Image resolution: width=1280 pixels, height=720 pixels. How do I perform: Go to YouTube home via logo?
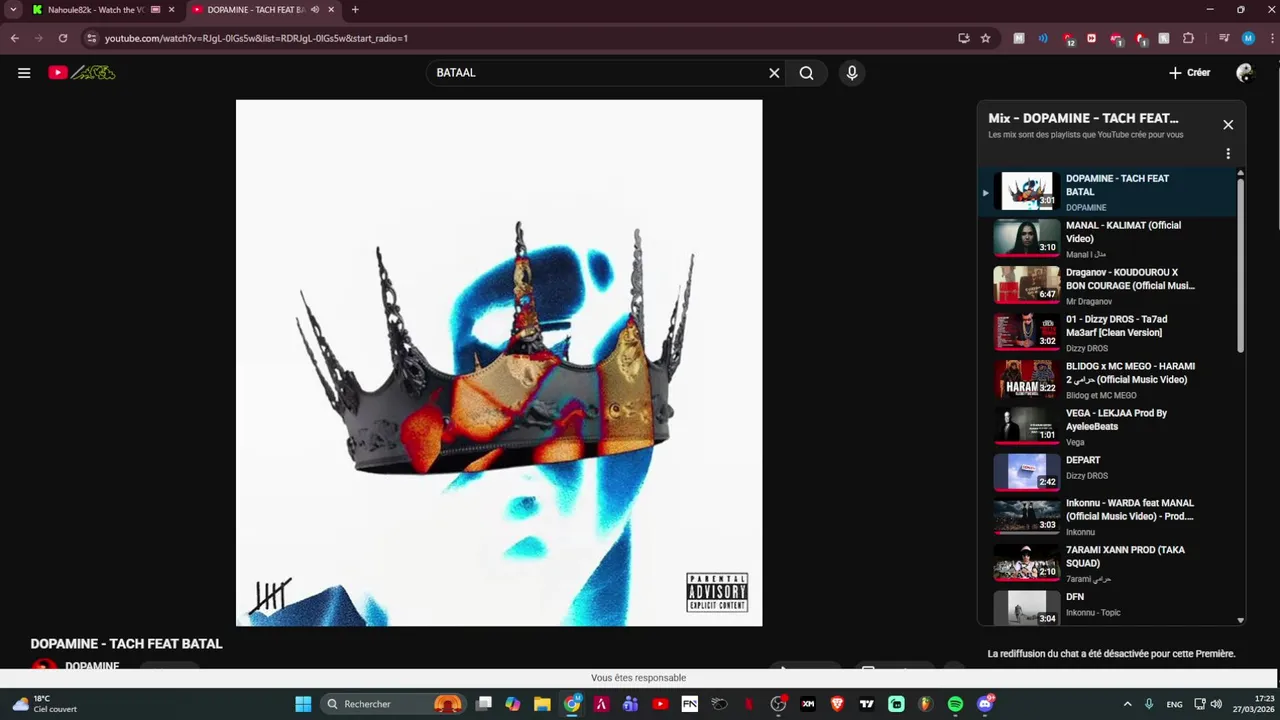click(x=82, y=72)
